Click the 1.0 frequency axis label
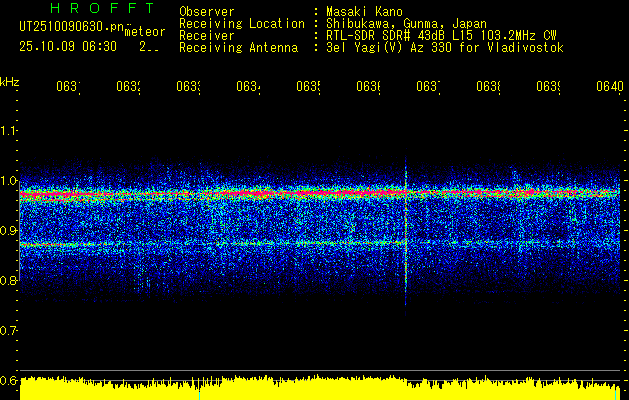Viewport: 629px width, 400px height. click(x=8, y=181)
